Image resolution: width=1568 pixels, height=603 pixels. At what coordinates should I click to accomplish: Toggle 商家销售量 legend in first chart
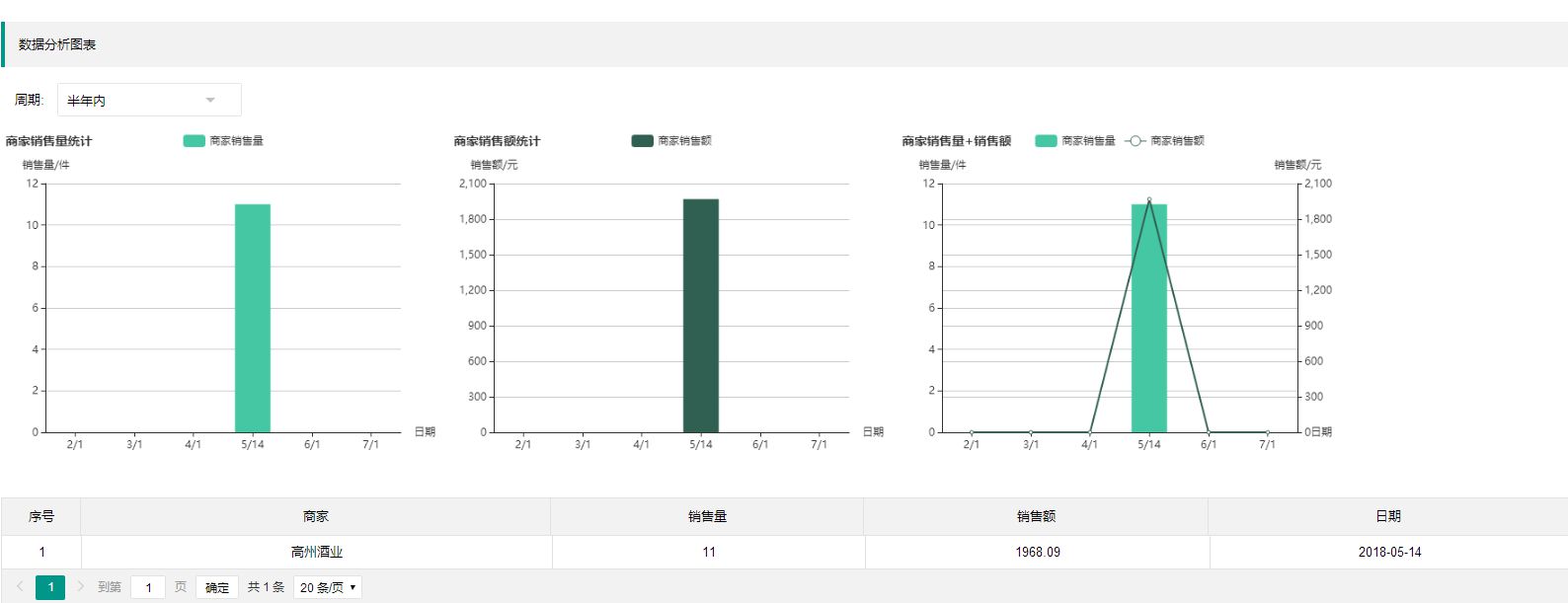tap(223, 141)
